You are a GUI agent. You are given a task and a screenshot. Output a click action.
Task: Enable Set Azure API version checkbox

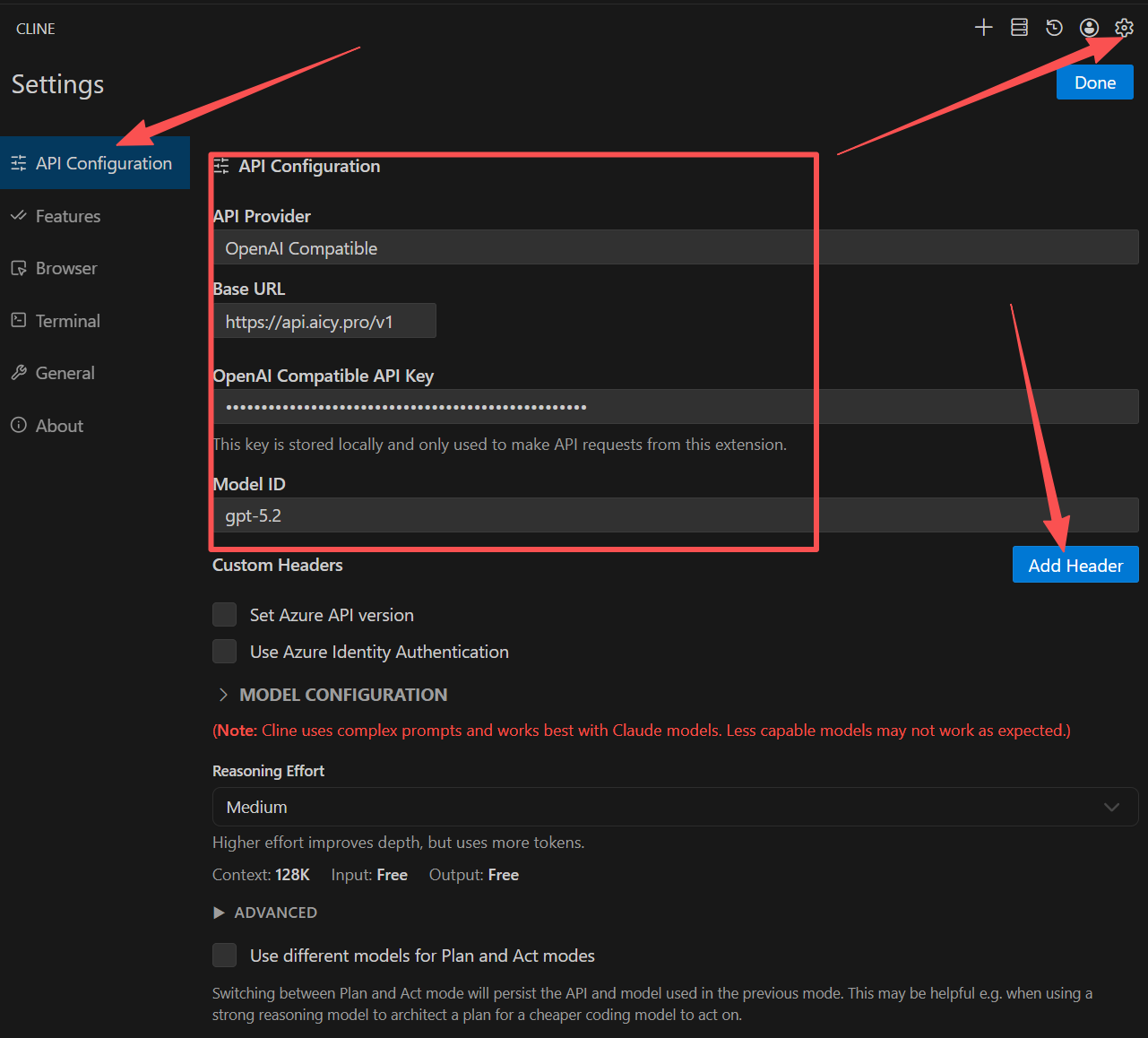(x=224, y=615)
